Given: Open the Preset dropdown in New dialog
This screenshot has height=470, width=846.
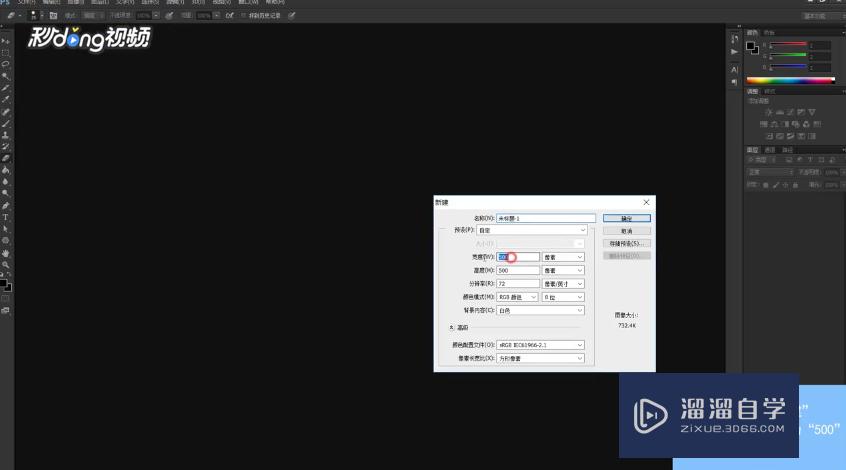Looking at the screenshot, I should (x=531, y=230).
